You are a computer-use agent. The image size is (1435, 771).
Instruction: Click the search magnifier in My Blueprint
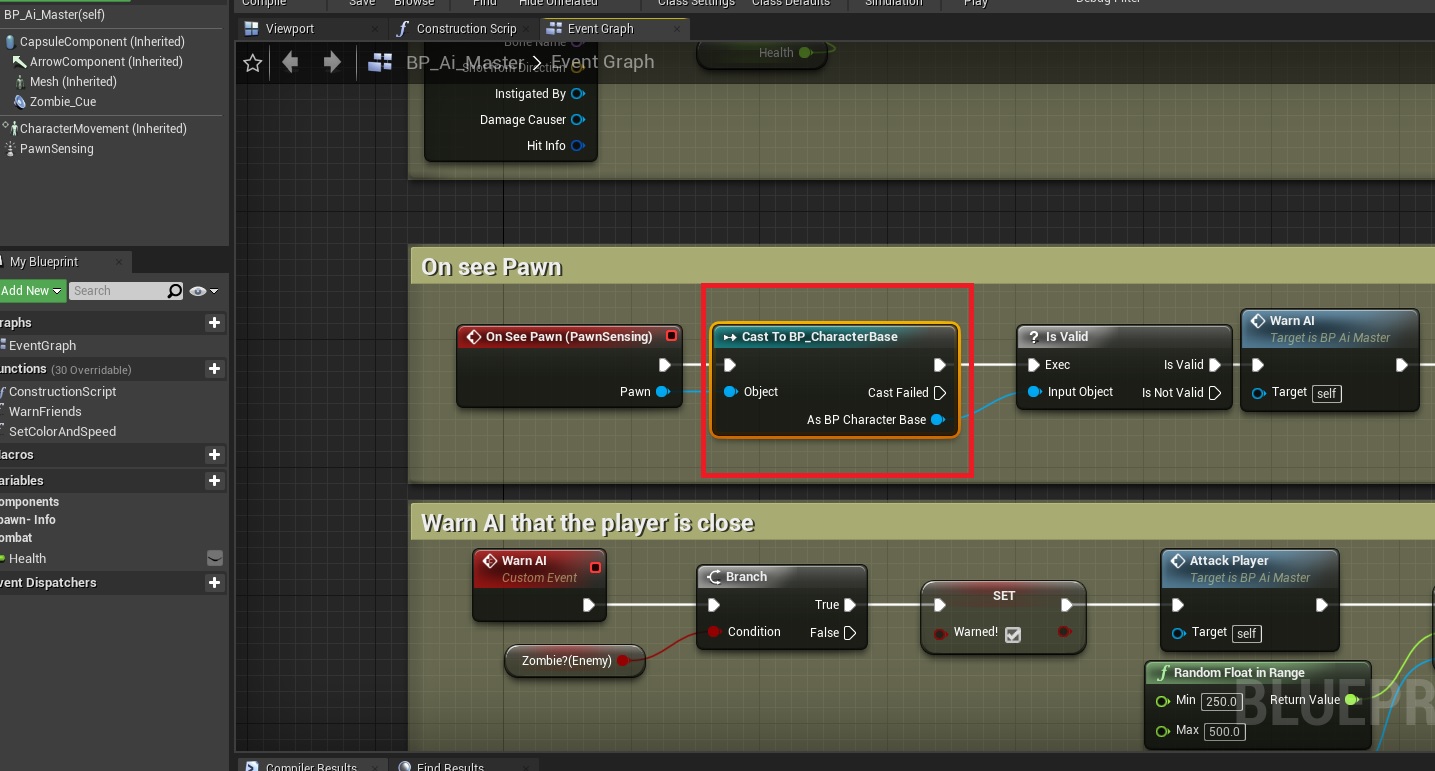(x=175, y=291)
